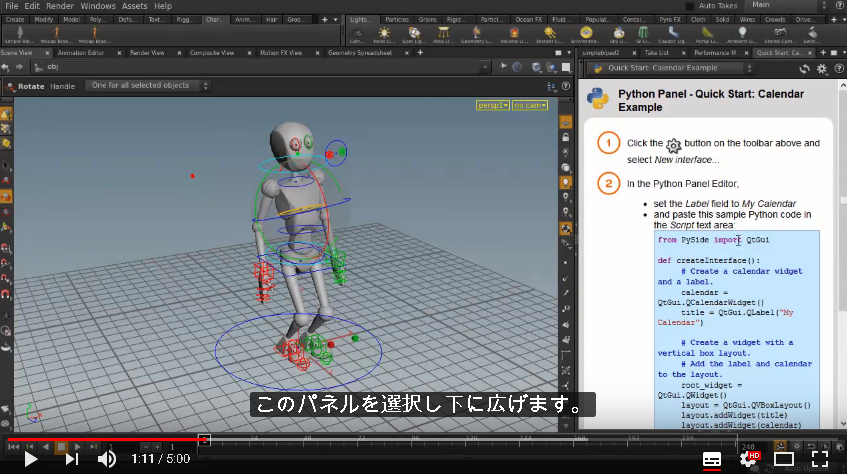
Task: Click the red video progress bar
Action: point(105,439)
